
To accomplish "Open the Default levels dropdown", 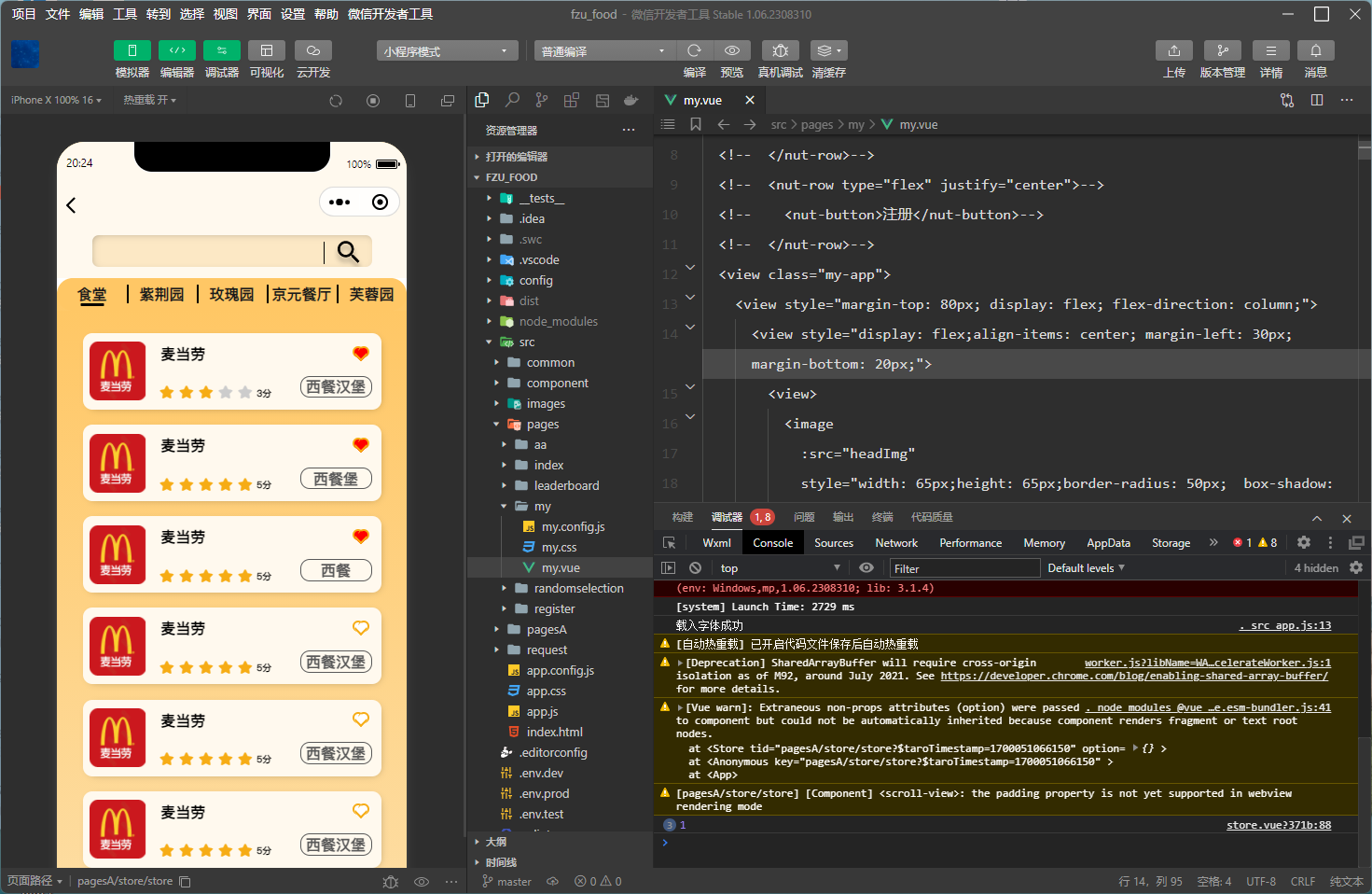I will 1086,568.
